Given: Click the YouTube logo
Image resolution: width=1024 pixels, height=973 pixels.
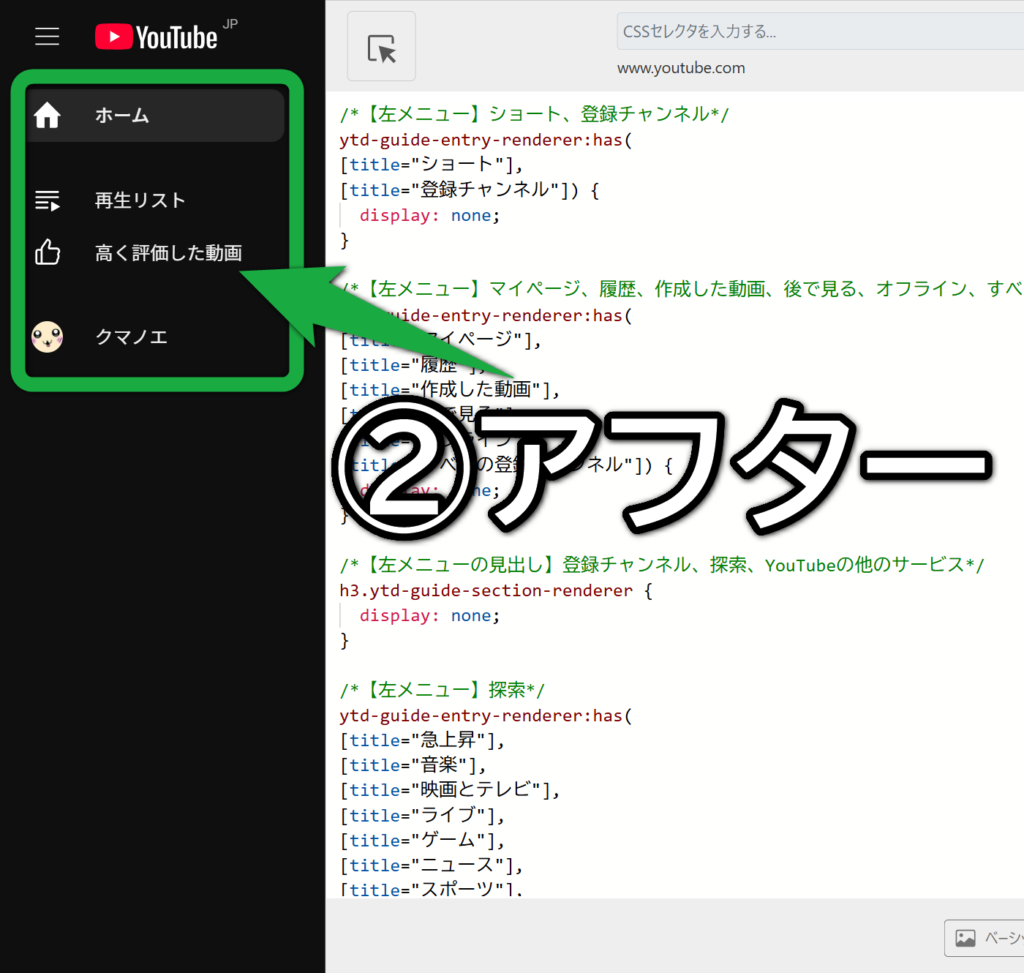Looking at the screenshot, I should [157, 37].
